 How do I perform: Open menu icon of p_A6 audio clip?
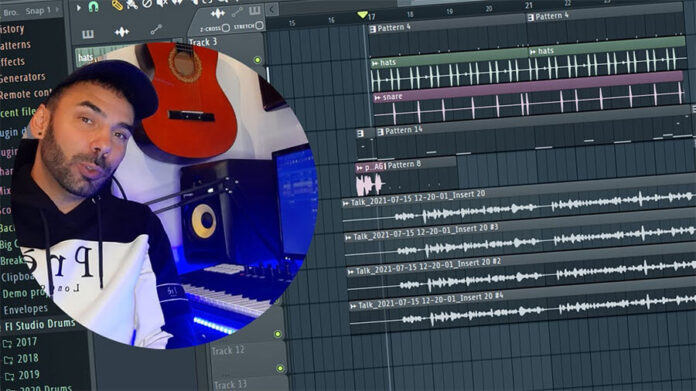360,168
